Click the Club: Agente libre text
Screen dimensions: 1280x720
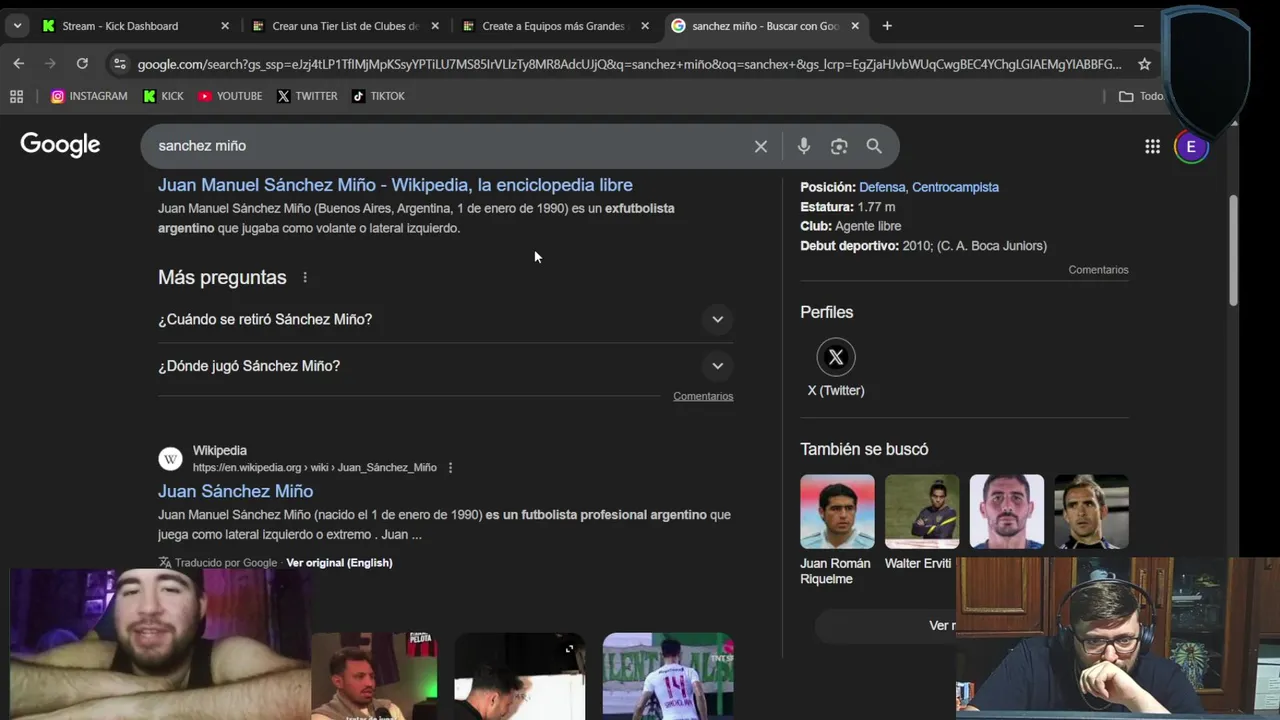[x=850, y=226]
